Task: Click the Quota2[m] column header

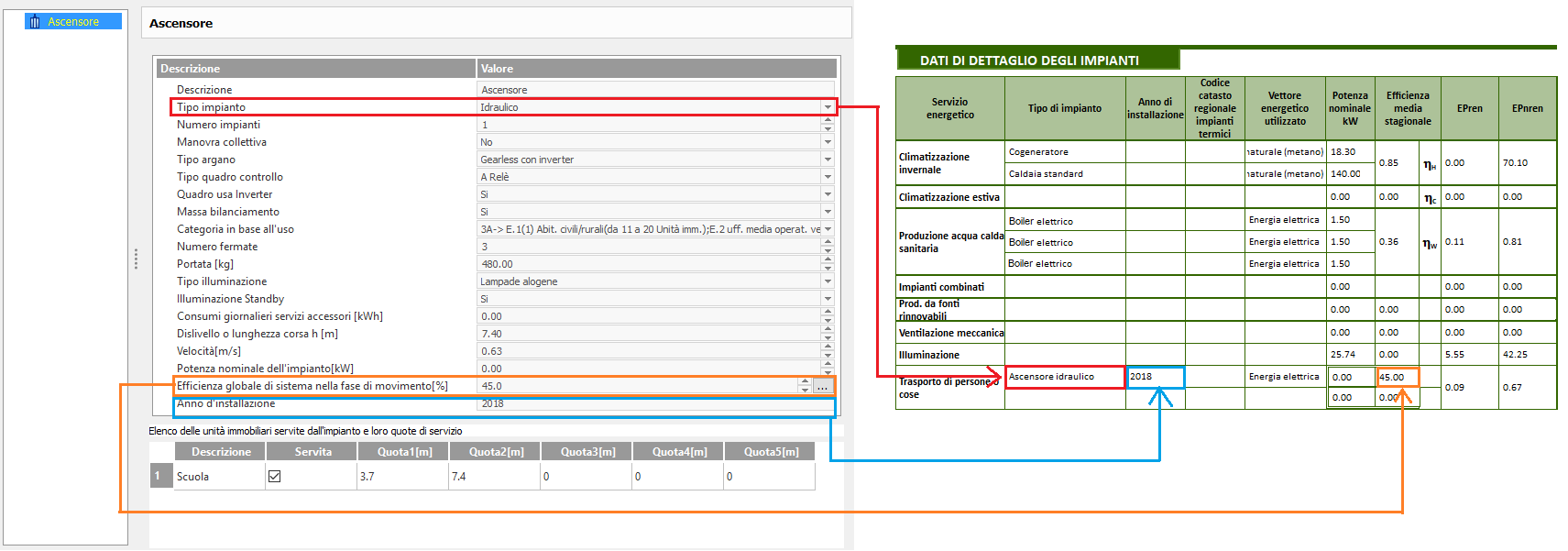Action: click(495, 452)
